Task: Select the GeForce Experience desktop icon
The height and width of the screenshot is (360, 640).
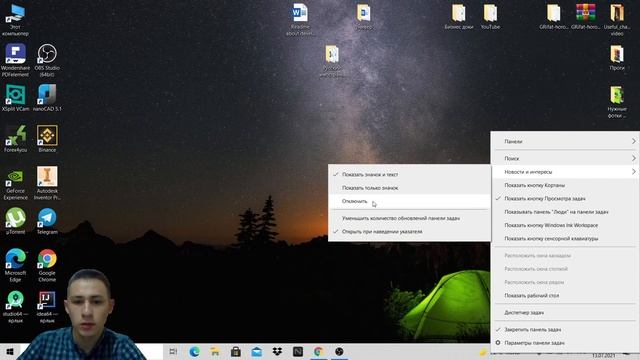Action: [16, 183]
